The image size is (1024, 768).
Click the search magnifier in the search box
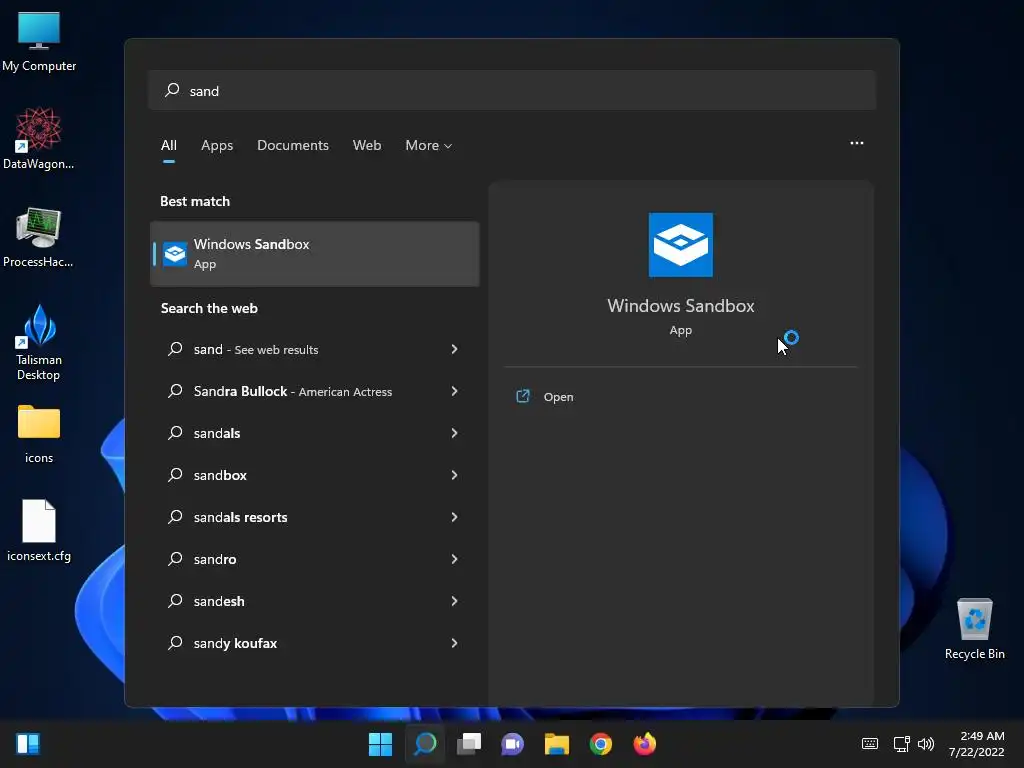[172, 90]
